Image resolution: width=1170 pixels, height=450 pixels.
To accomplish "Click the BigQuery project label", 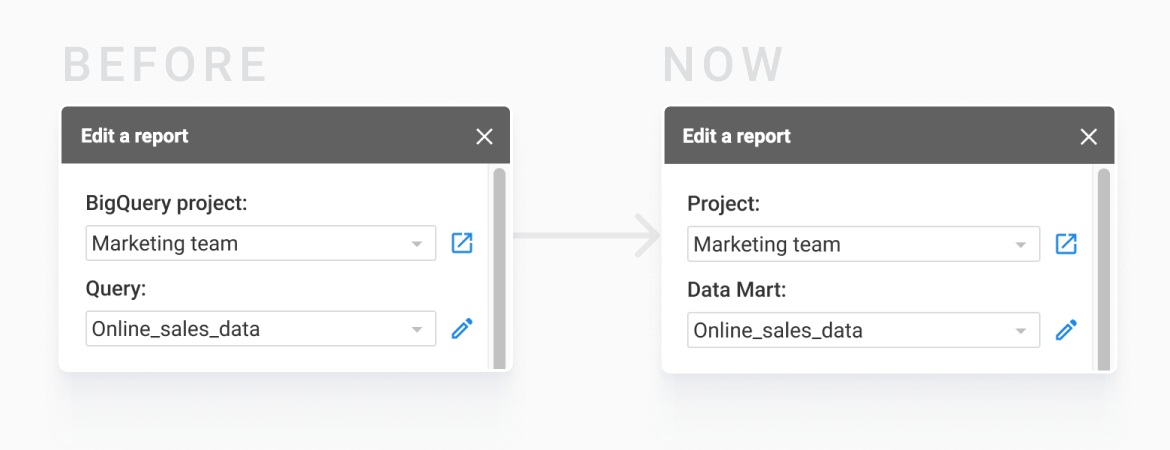I will tap(166, 203).
